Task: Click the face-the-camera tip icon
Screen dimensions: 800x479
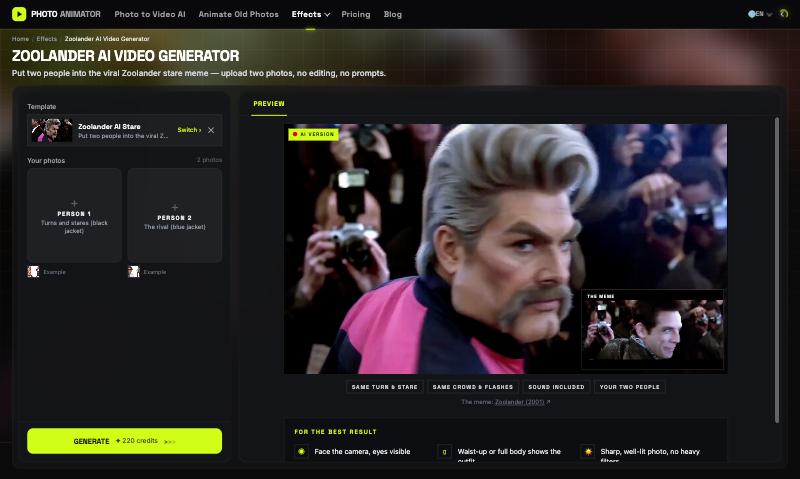Action: click(x=301, y=451)
